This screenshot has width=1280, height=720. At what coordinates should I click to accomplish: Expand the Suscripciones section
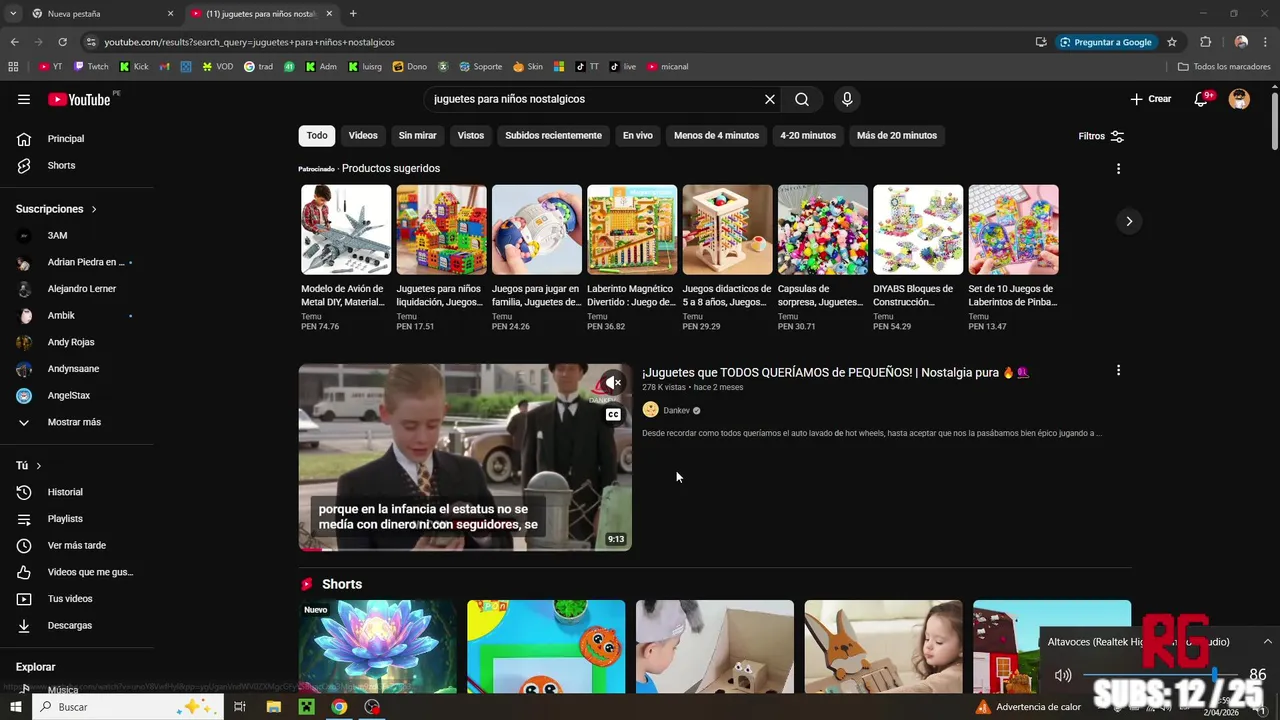[x=56, y=209]
